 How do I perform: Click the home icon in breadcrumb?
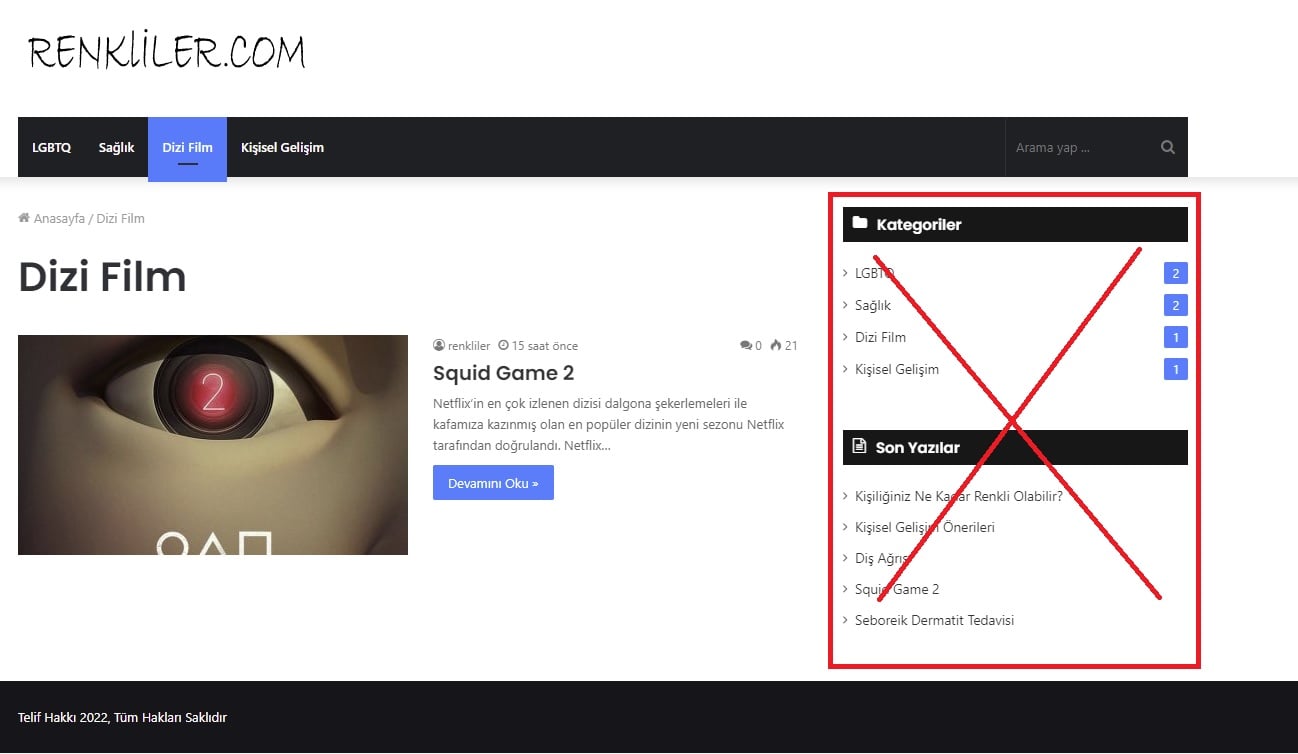tap(24, 218)
